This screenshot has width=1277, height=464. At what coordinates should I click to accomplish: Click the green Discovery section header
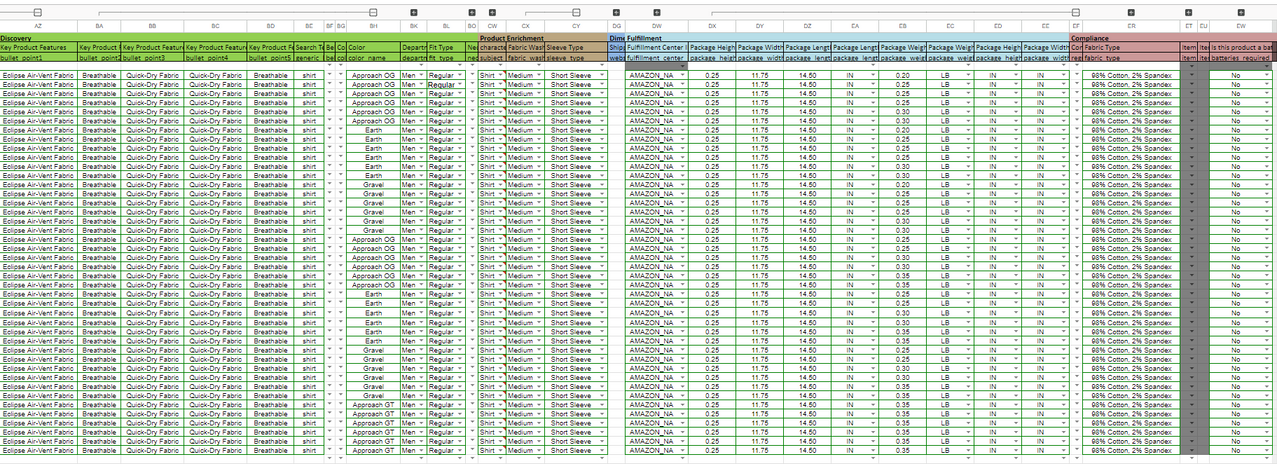pyautogui.click(x=238, y=38)
